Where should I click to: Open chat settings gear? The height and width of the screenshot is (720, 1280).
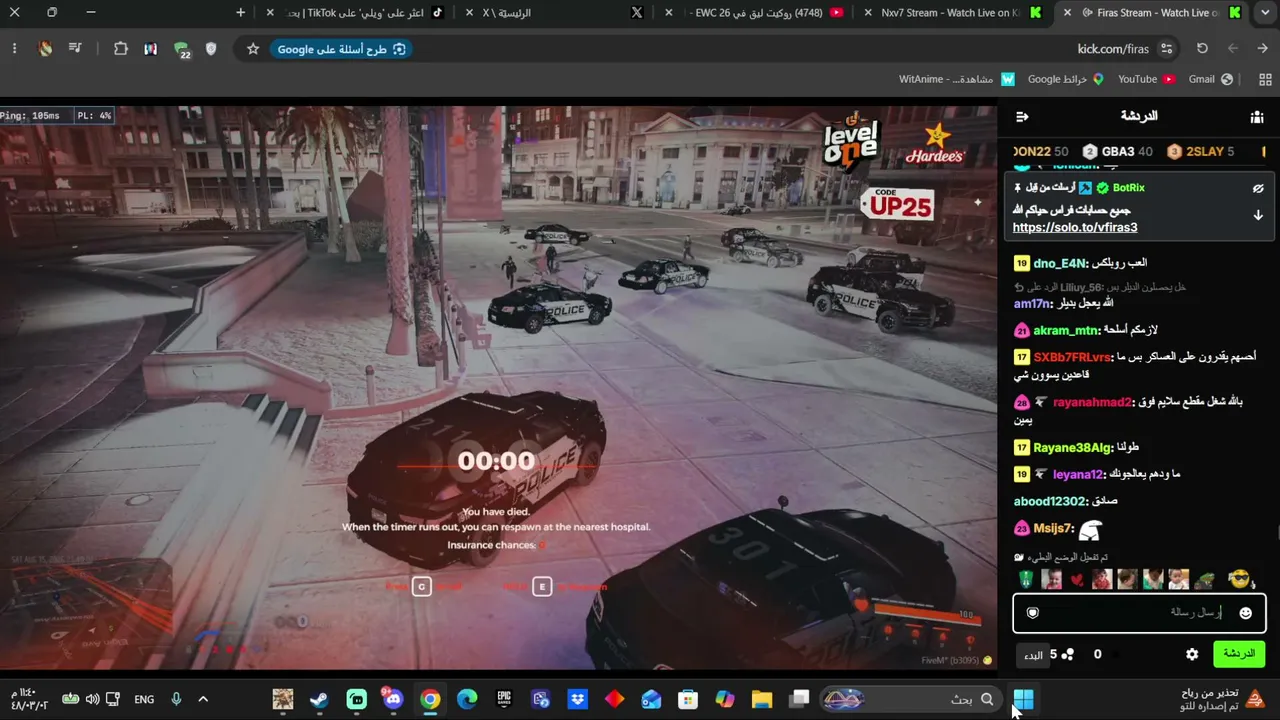[1192, 654]
